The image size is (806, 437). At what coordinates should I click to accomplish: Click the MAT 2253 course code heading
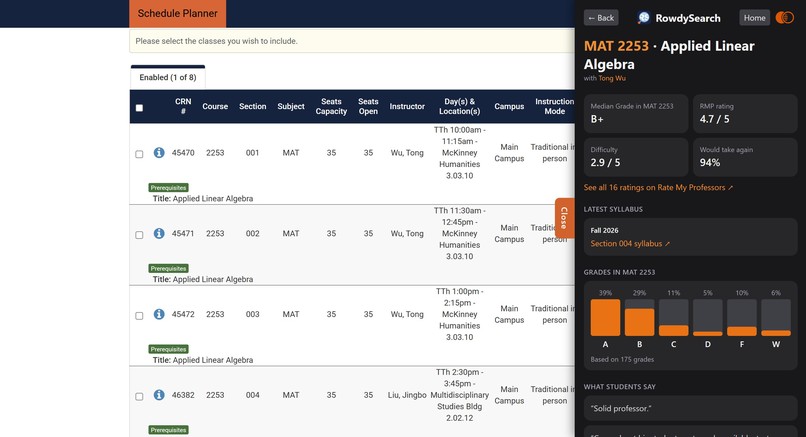click(x=616, y=46)
